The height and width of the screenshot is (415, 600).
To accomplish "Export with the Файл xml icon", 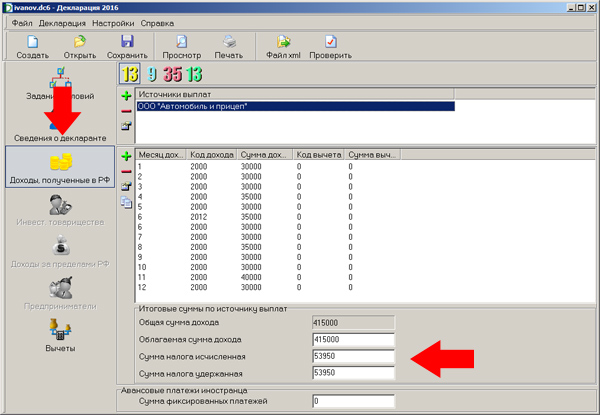I will click(284, 42).
